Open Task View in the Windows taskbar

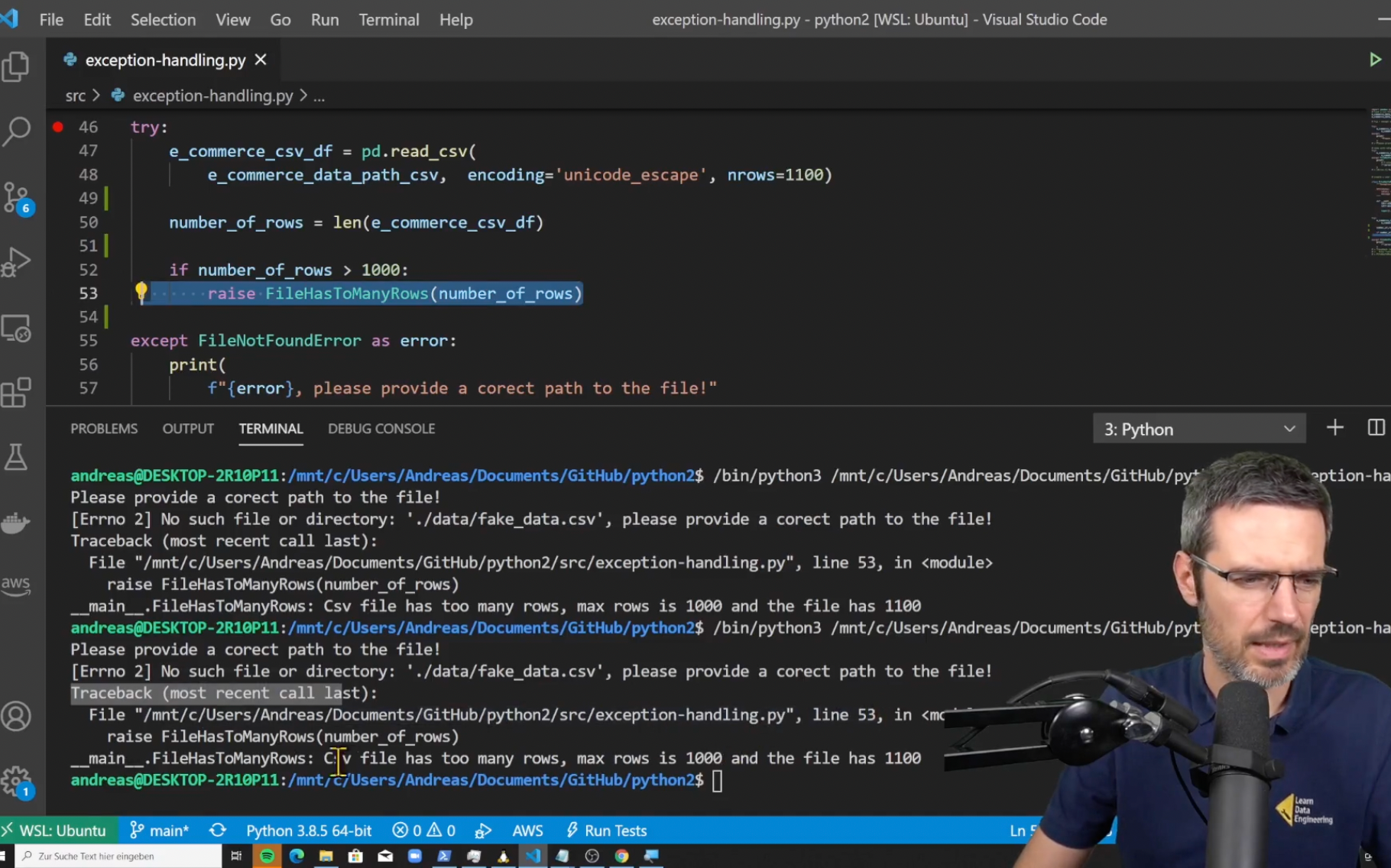click(236, 856)
